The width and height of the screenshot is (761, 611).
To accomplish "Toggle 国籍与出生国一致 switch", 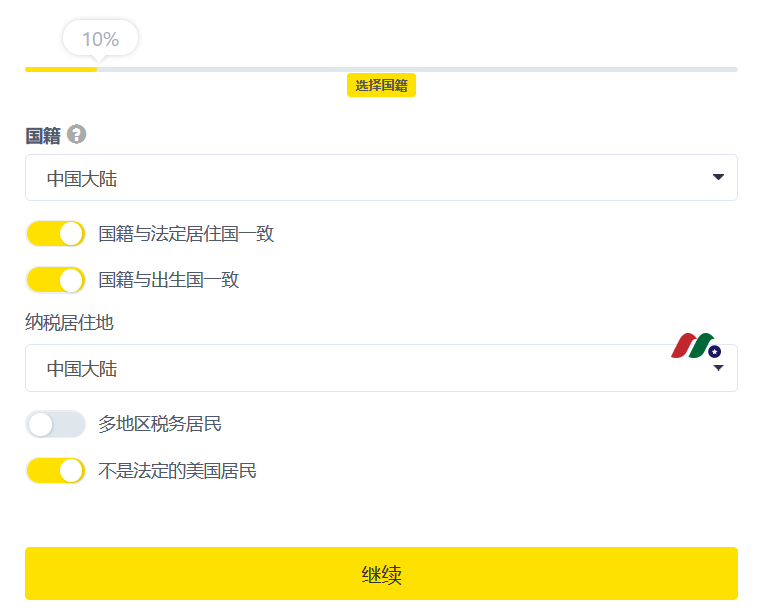I will pyautogui.click(x=56, y=280).
